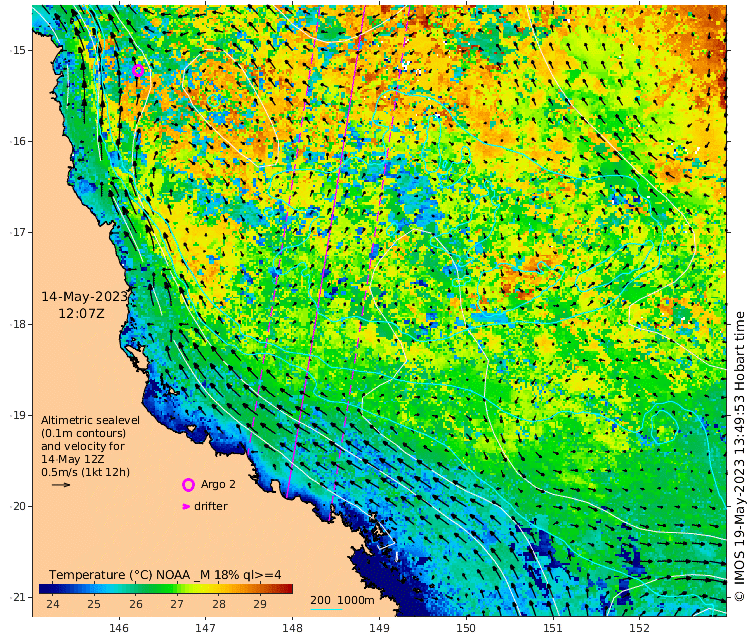Click the '12:07Z' time label

81,314
